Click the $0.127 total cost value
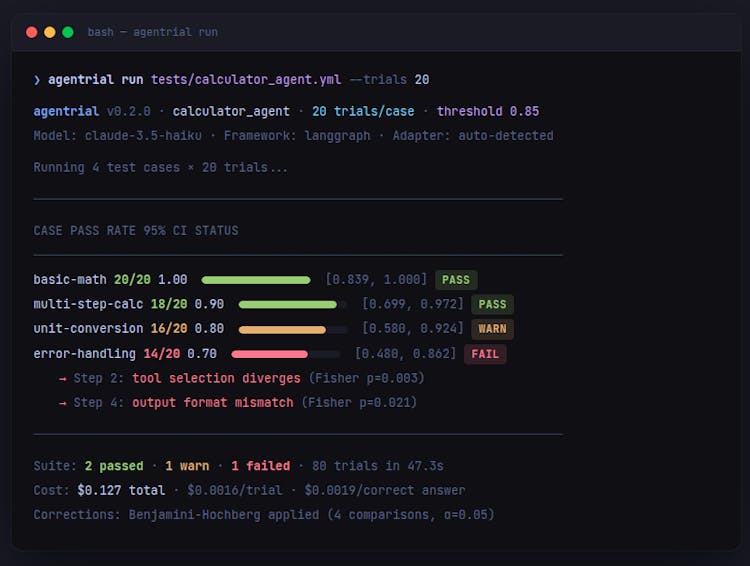Viewport: 750px width, 566px height. [119, 490]
